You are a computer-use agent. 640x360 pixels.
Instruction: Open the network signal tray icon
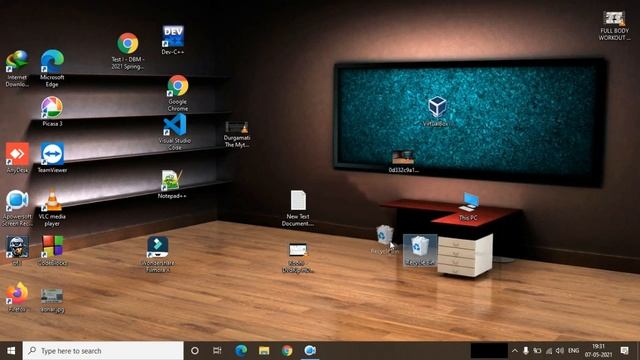click(549, 351)
